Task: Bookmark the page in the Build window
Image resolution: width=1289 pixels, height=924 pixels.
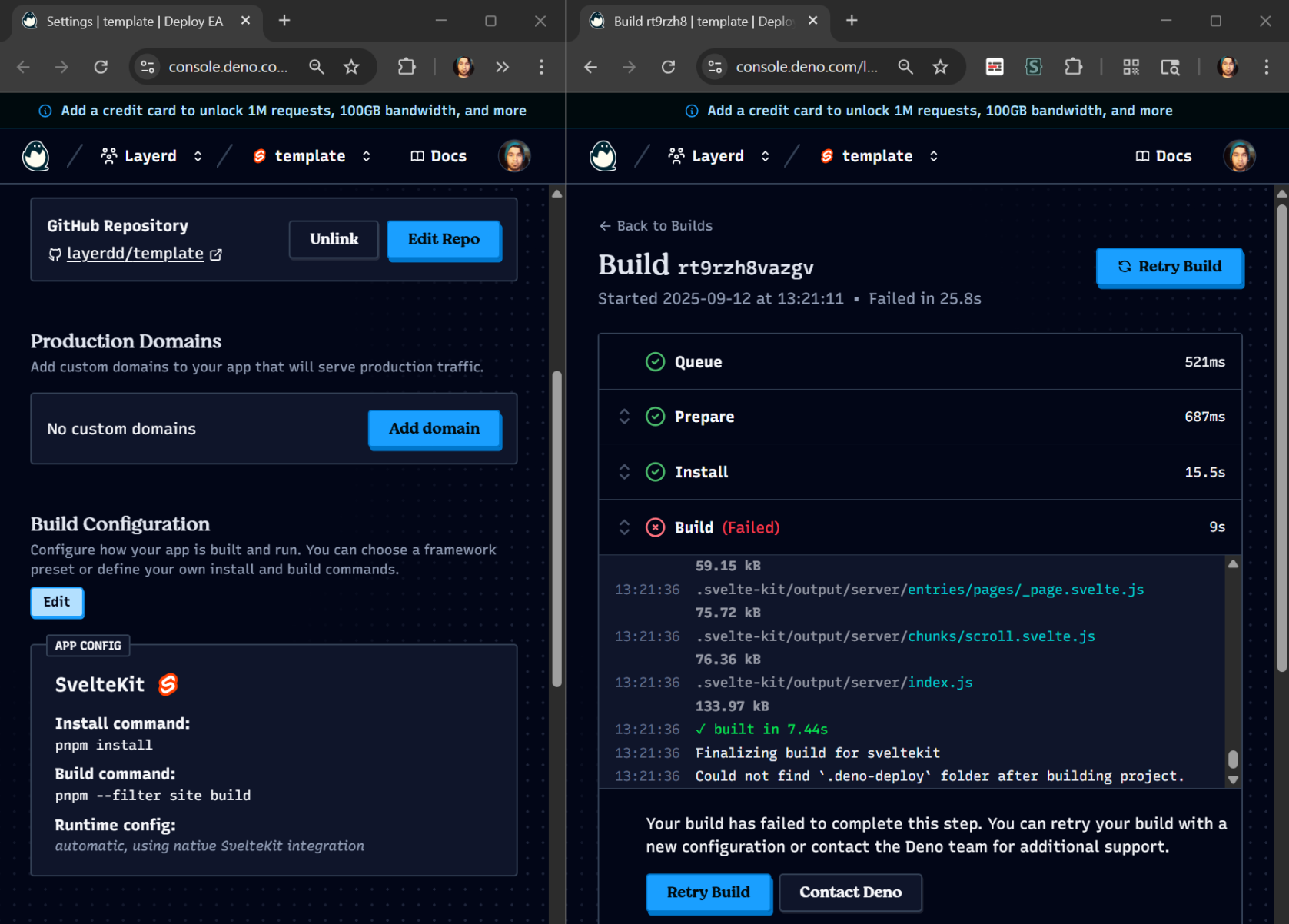Action: pos(940,67)
